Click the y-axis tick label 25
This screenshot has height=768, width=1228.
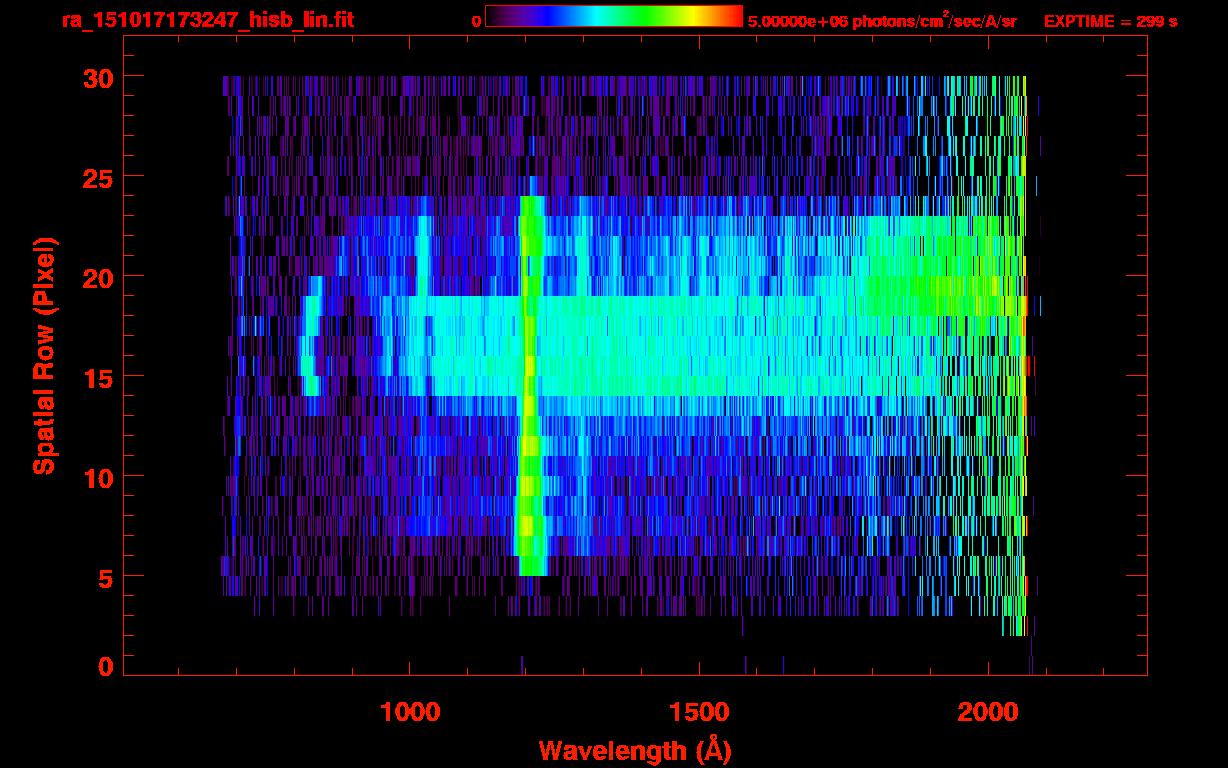(x=97, y=177)
